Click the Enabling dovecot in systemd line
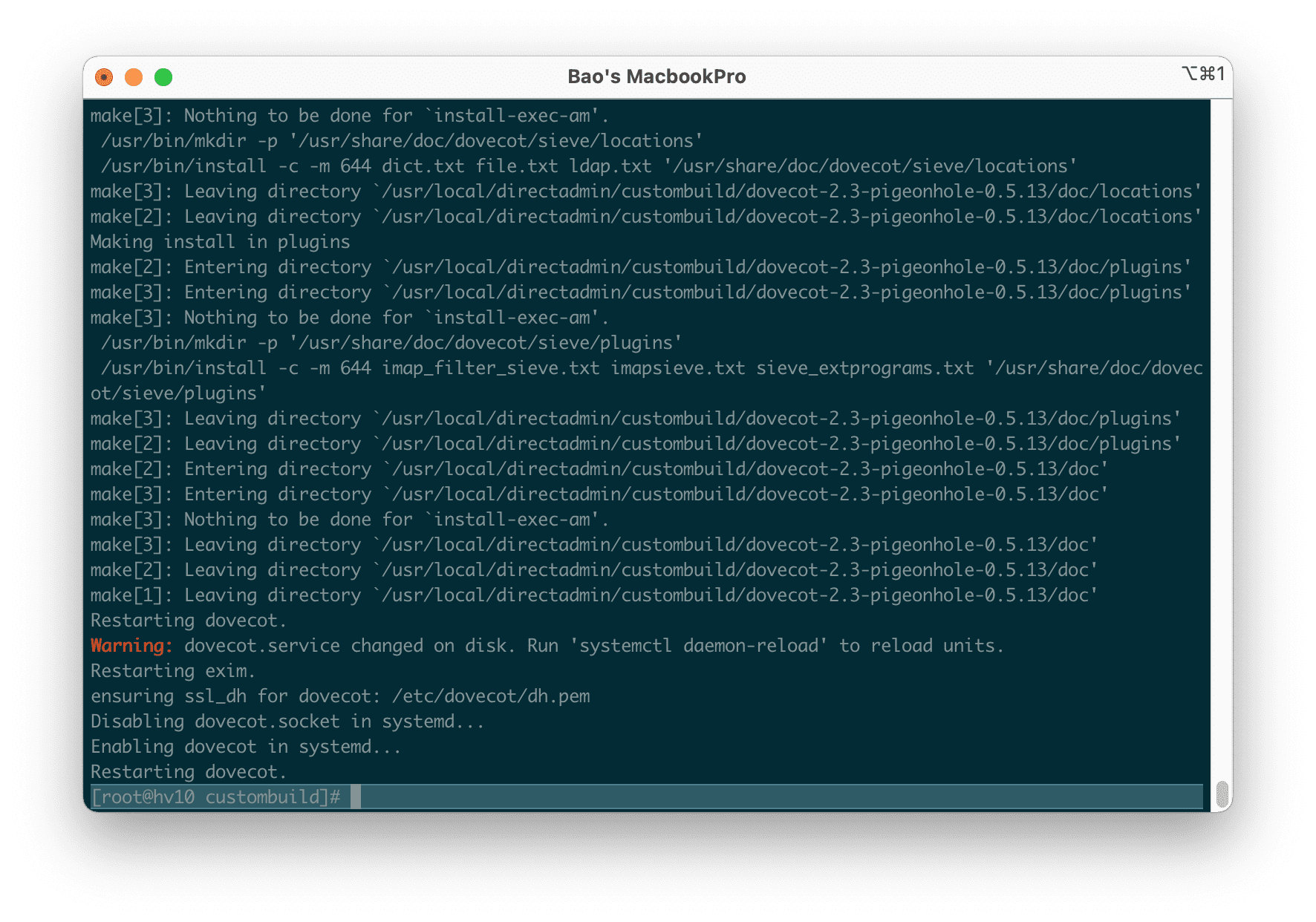 [x=245, y=746]
